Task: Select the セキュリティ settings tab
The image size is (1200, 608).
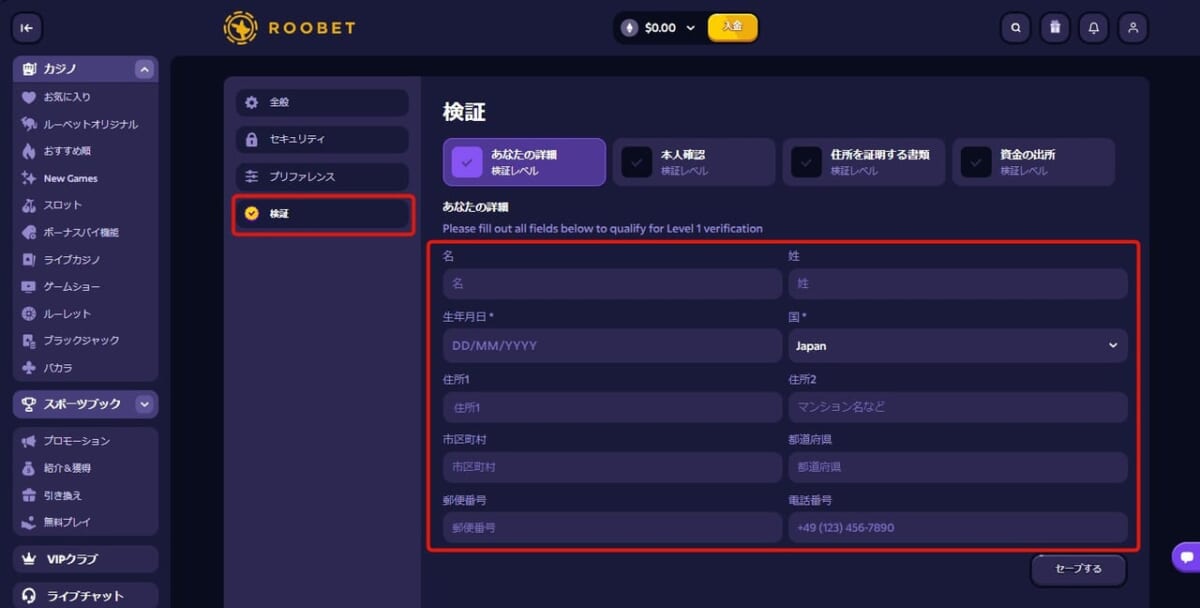Action: pyautogui.click(x=322, y=139)
